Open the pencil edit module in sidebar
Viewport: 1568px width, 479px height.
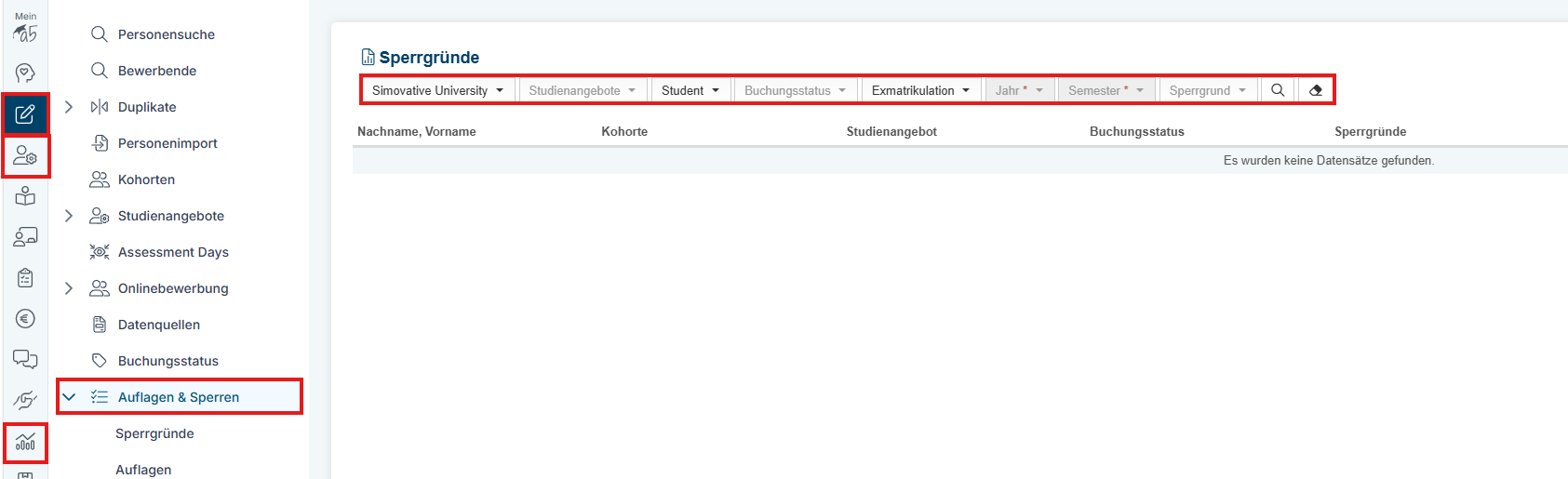[25, 114]
